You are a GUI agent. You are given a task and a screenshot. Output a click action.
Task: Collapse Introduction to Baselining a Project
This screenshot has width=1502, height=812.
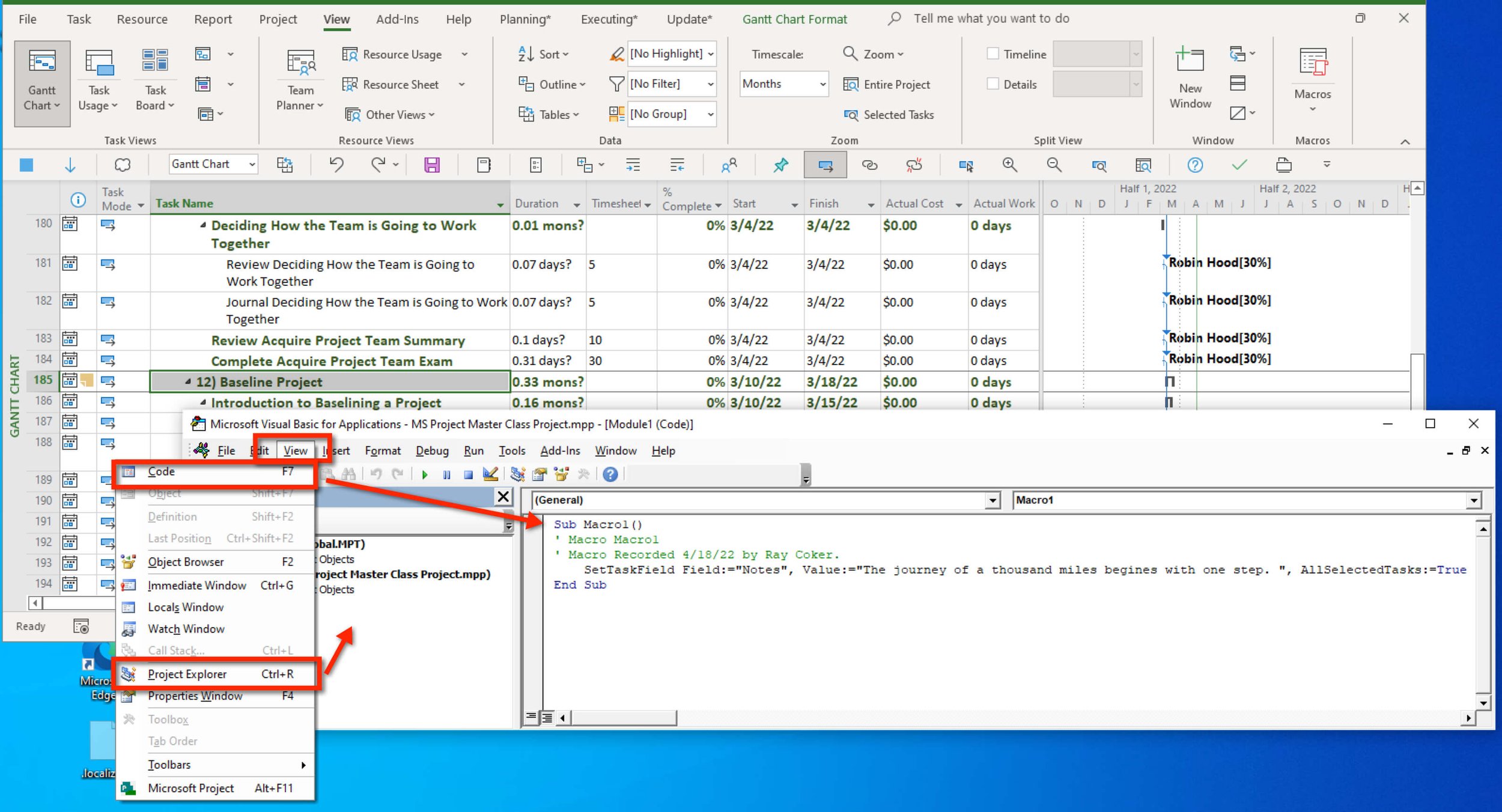tap(203, 402)
